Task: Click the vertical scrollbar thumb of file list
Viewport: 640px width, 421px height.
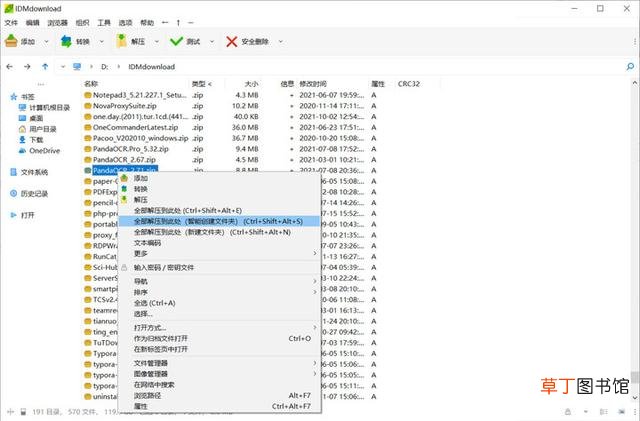Action: [x=635, y=377]
